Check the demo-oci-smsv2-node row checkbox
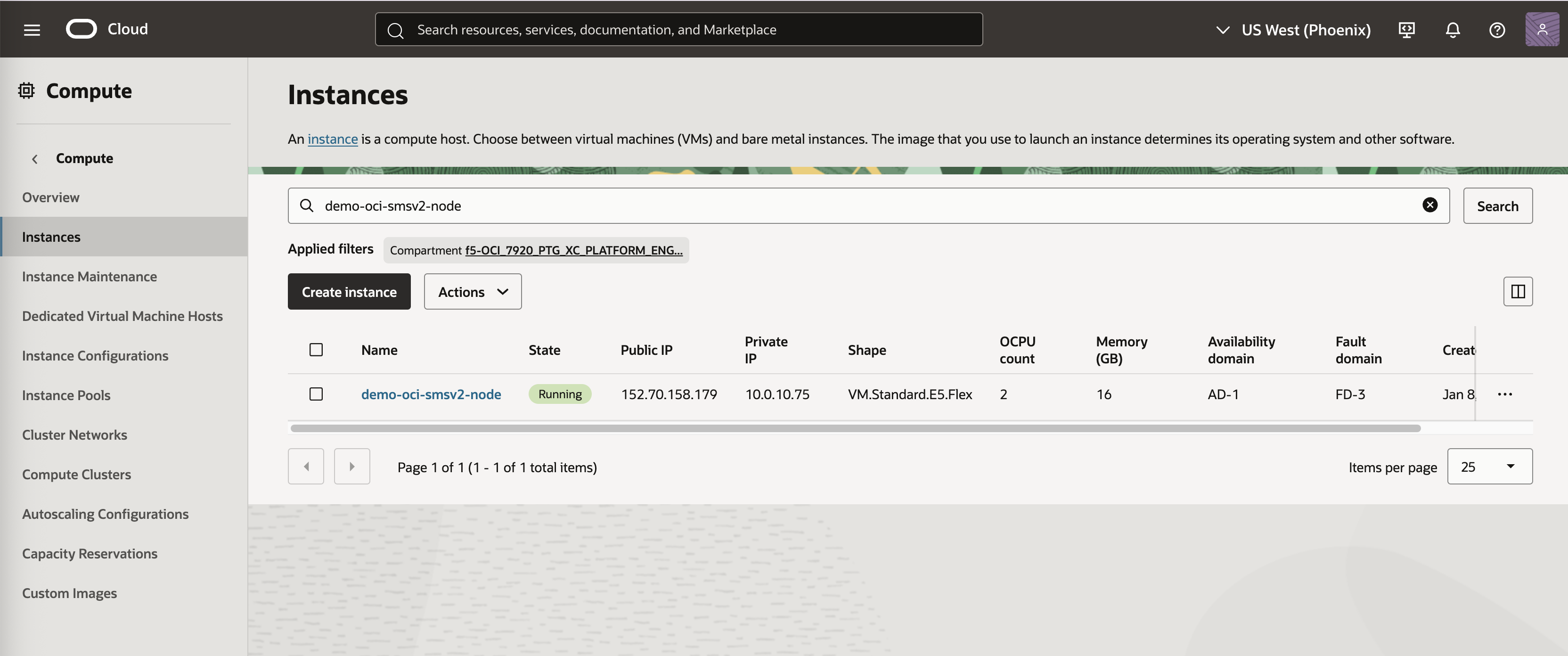1568x656 pixels. pos(316,394)
